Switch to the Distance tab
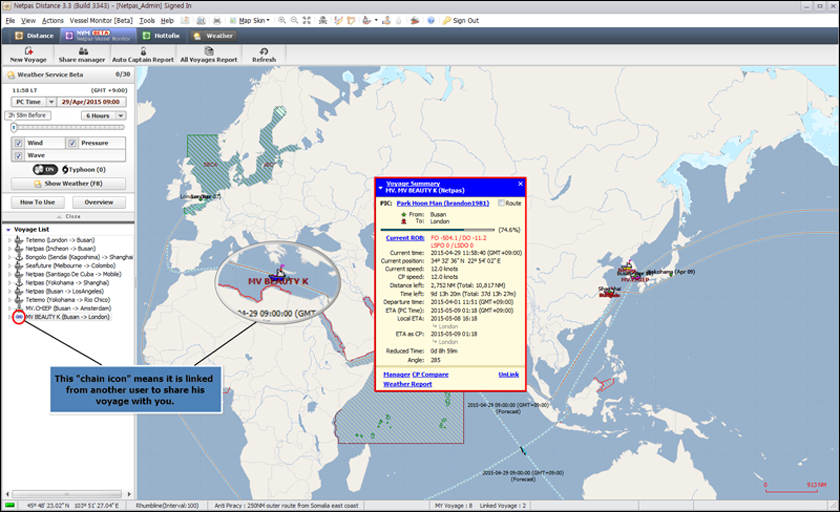 click(x=35, y=36)
